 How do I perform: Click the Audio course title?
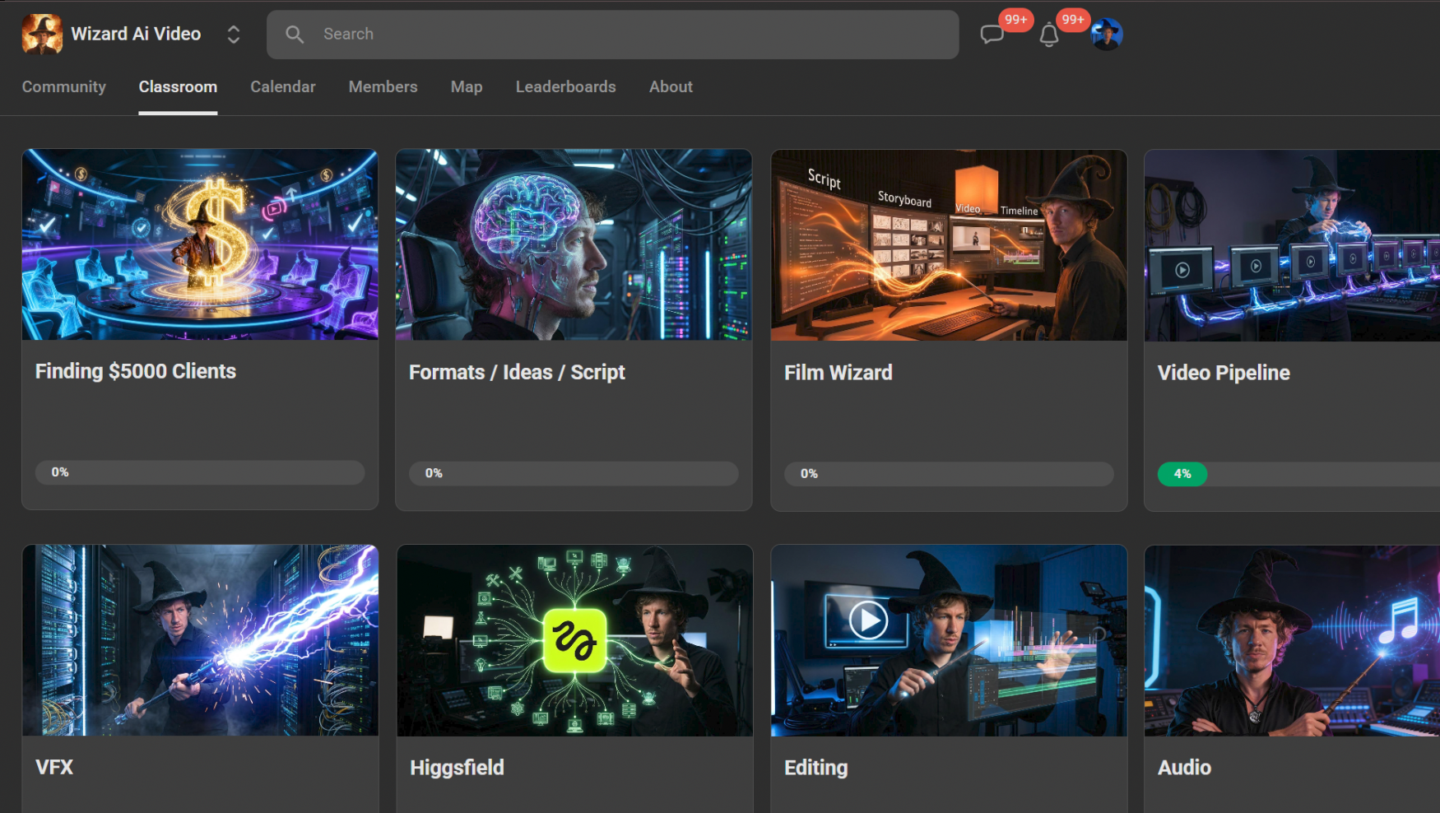(1184, 768)
